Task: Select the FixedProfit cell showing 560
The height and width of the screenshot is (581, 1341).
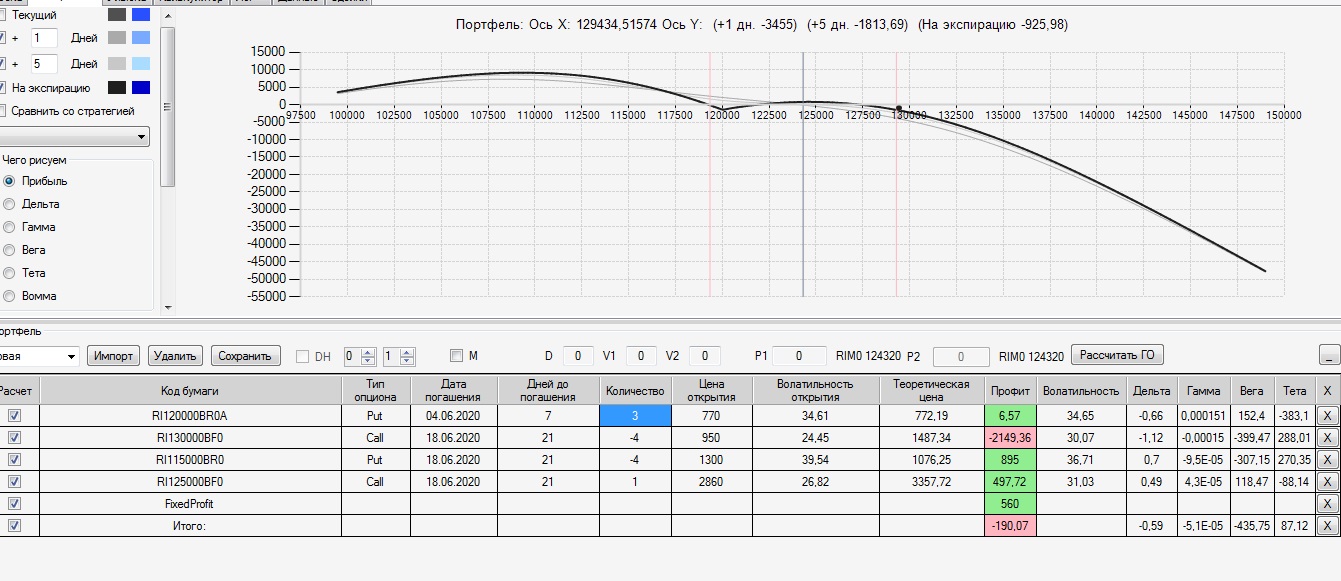Action: 1010,503
